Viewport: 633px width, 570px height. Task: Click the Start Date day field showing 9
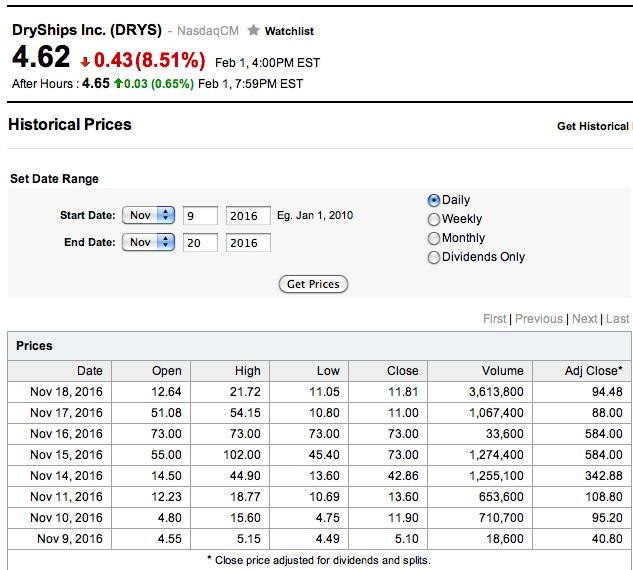point(200,216)
